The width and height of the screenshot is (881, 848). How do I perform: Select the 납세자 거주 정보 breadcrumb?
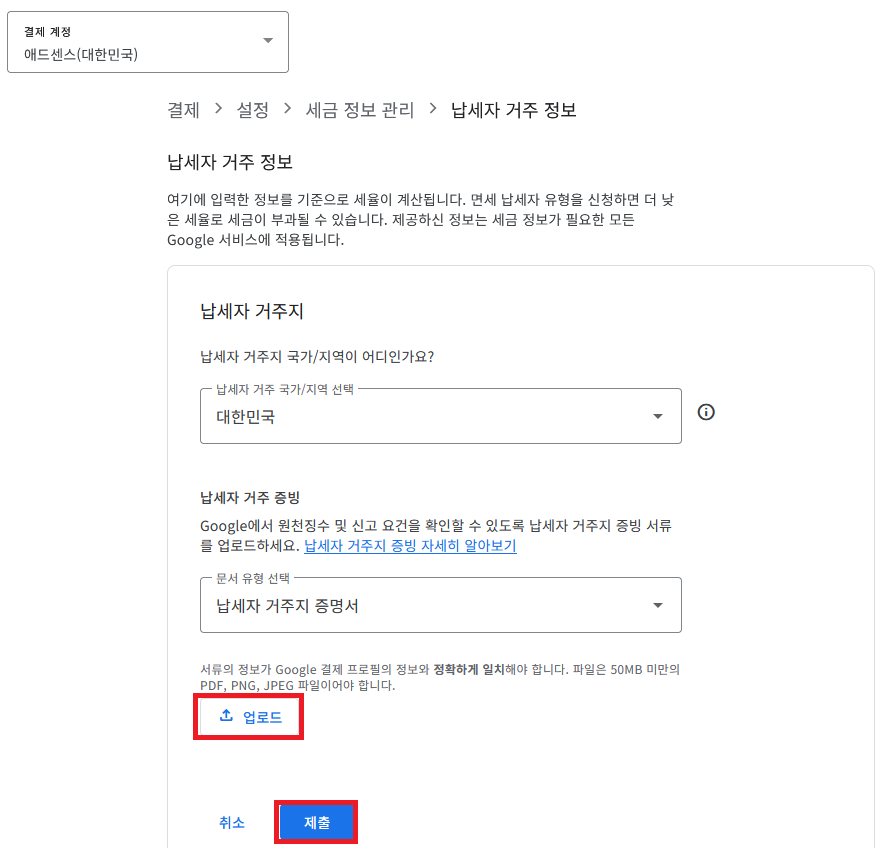[514, 110]
